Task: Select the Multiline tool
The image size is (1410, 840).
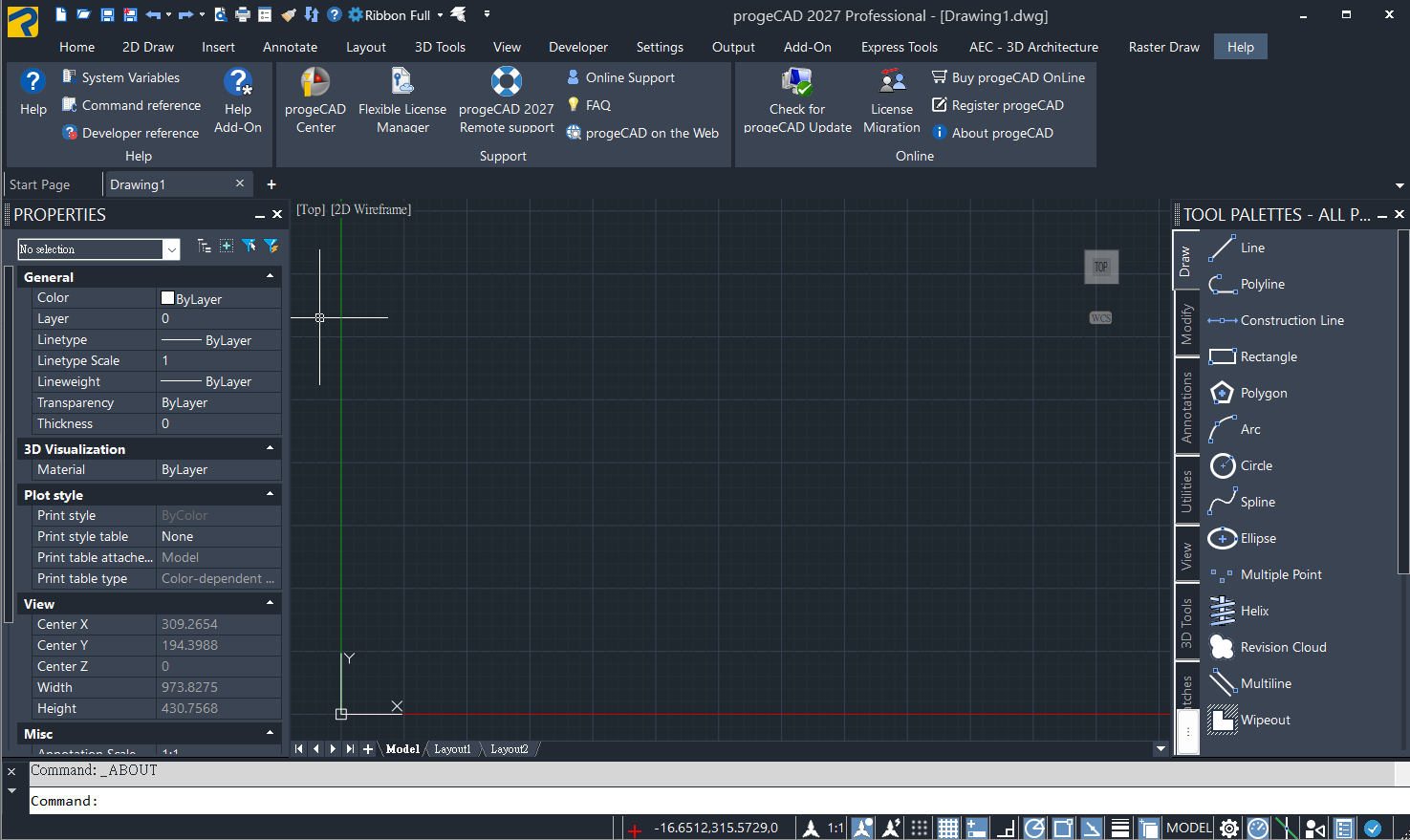Action: [x=1250, y=683]
